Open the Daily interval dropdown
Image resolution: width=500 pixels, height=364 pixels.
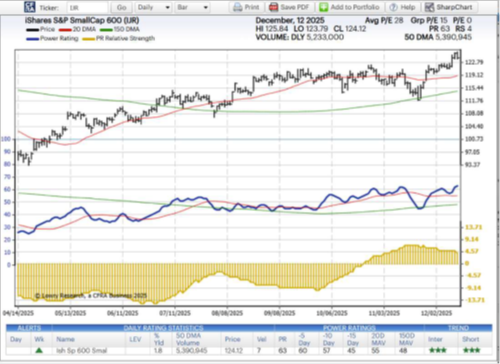coord(154,7)
